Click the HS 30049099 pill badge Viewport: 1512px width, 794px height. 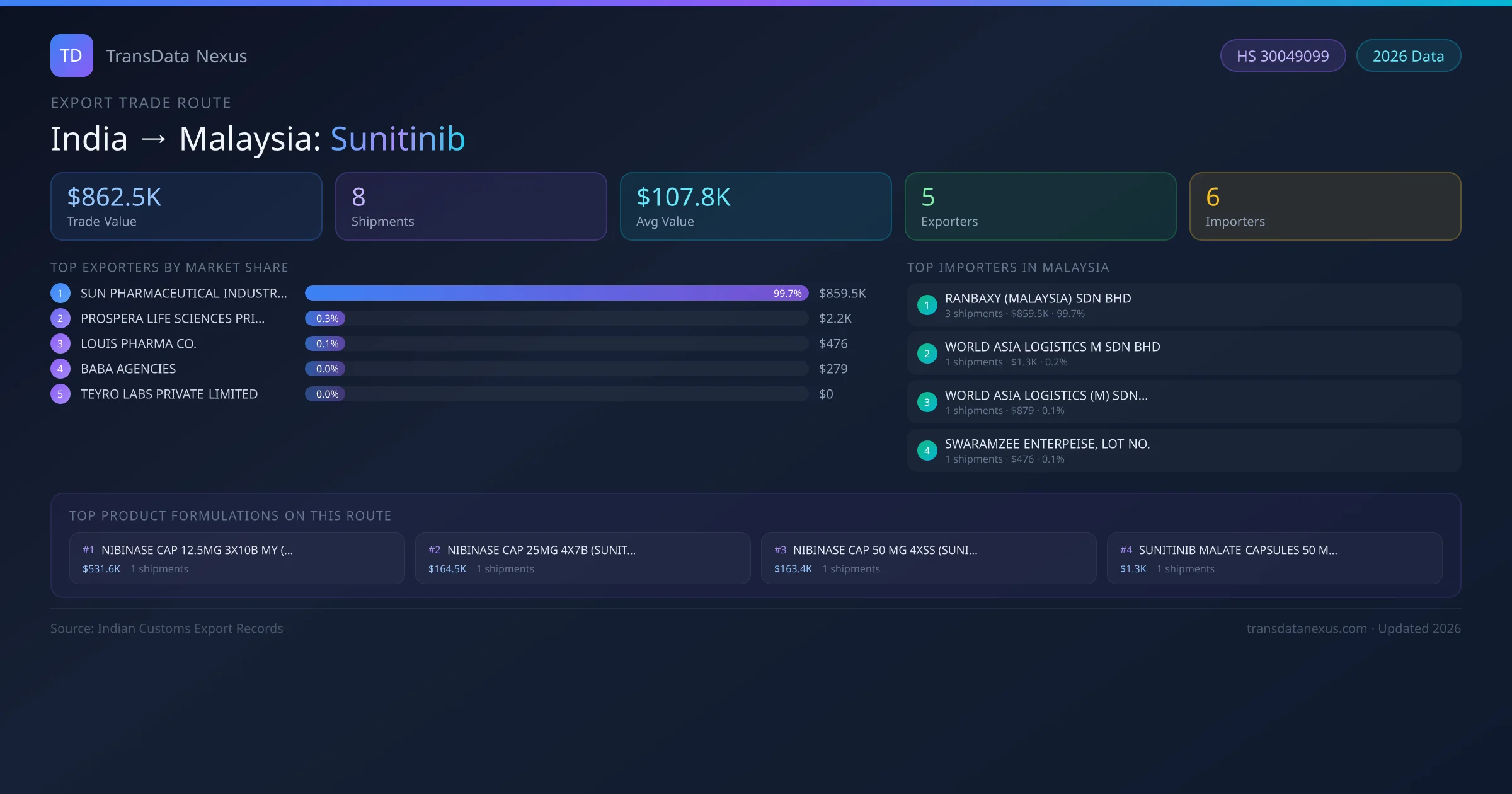[x=1283, y=56]
